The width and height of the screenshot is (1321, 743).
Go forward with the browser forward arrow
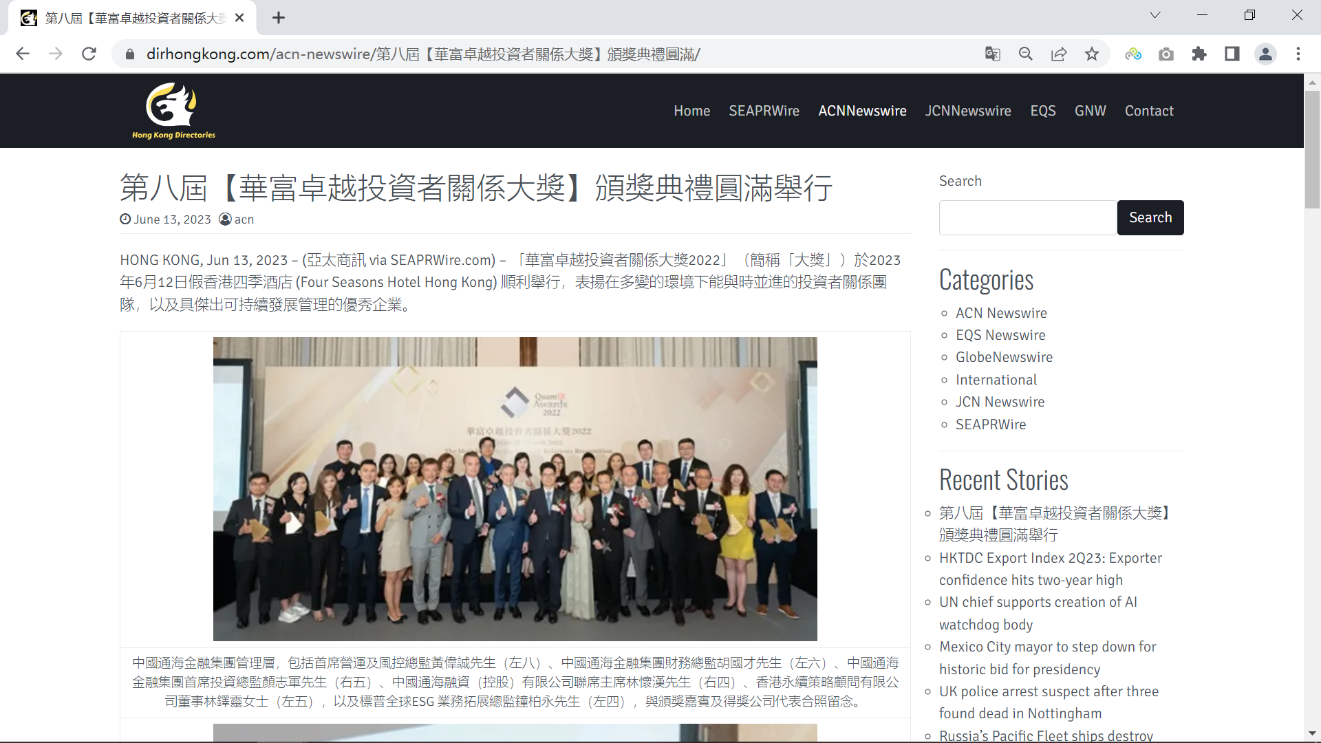pos(56,54)
